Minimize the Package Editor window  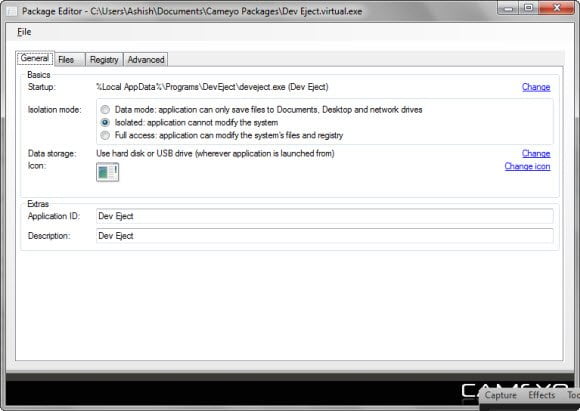509,8
